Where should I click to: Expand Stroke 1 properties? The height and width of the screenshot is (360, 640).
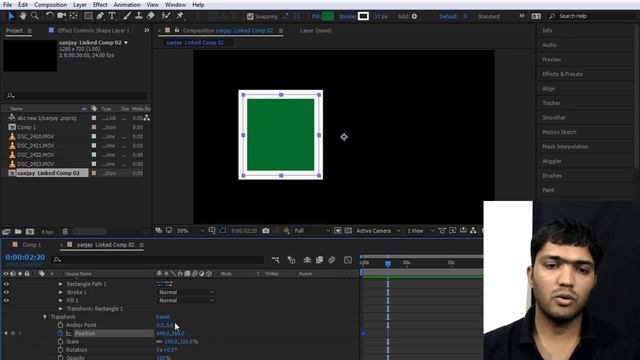(61, 292)
